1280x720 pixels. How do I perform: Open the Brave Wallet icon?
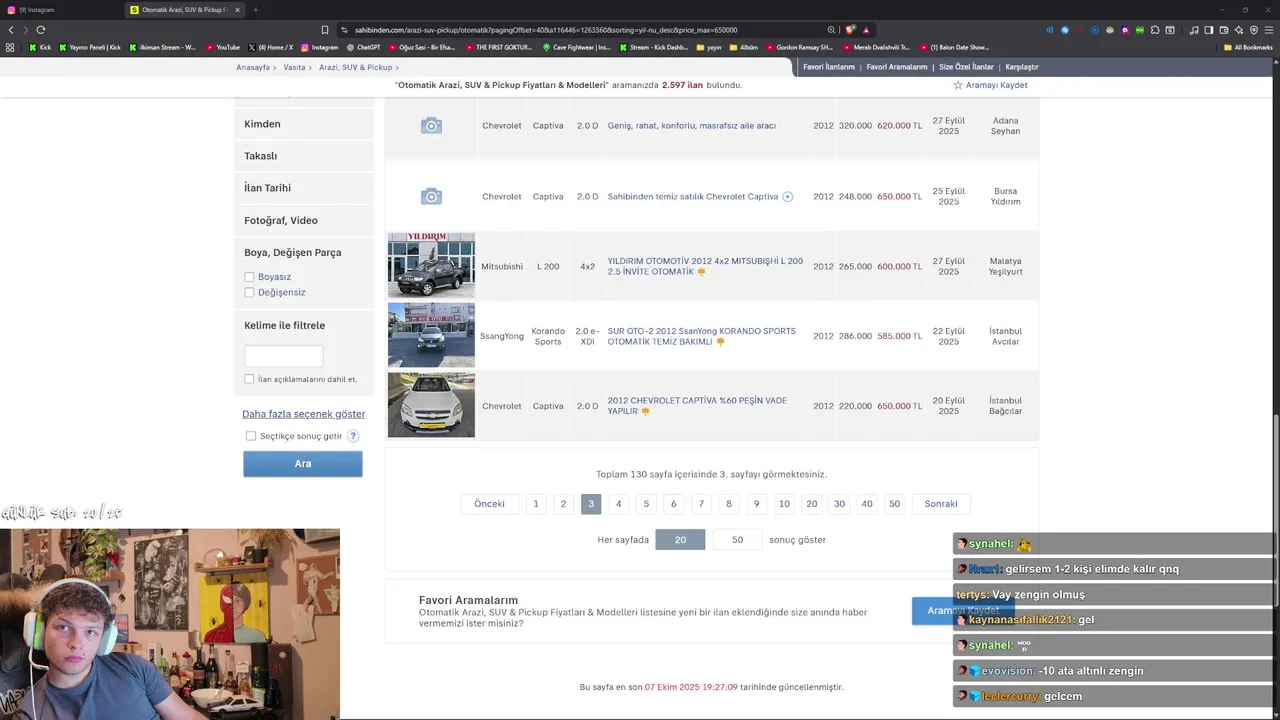(x=1224, y=30)
